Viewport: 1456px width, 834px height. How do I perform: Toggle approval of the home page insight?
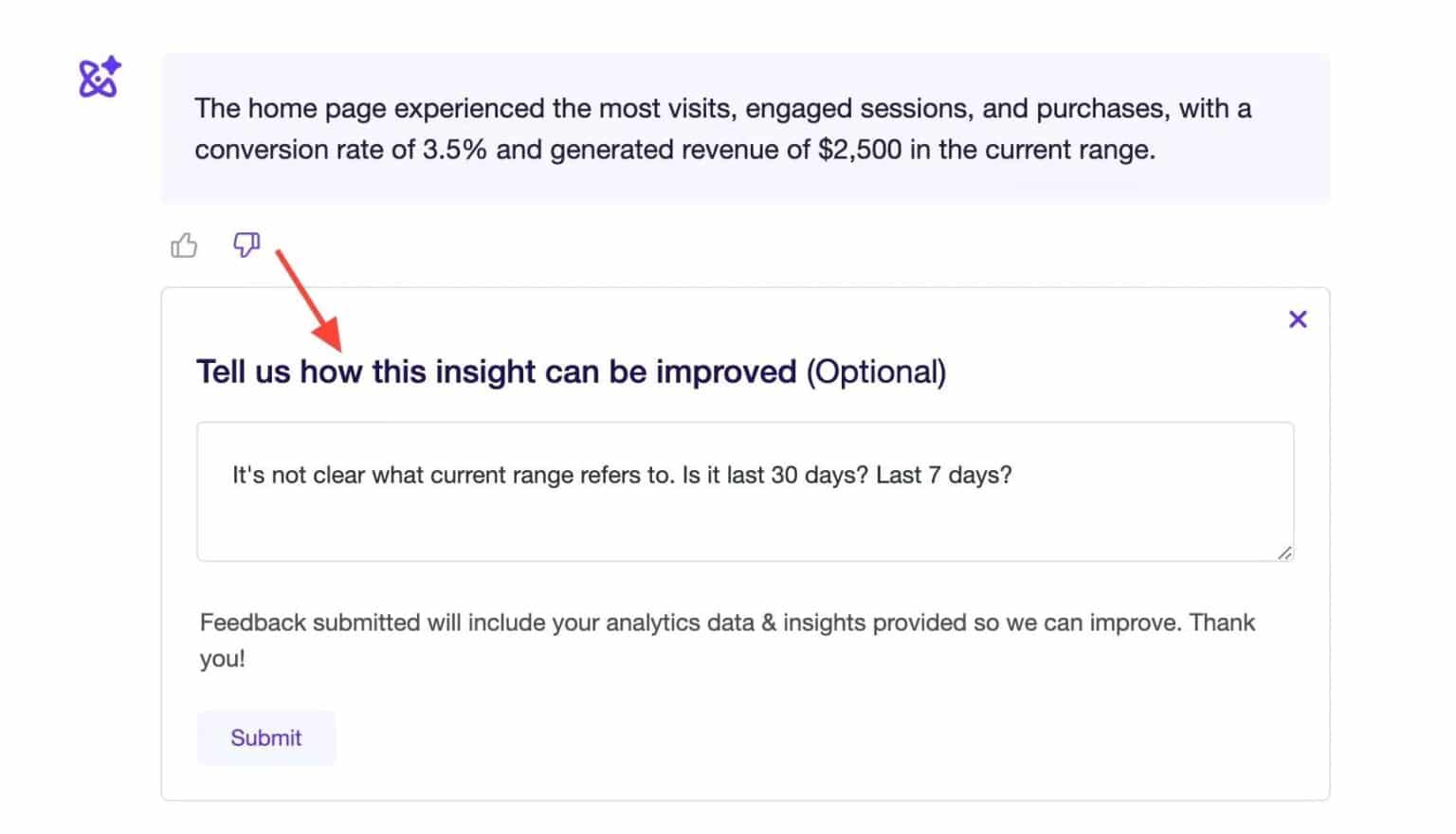tap(184, 245)
